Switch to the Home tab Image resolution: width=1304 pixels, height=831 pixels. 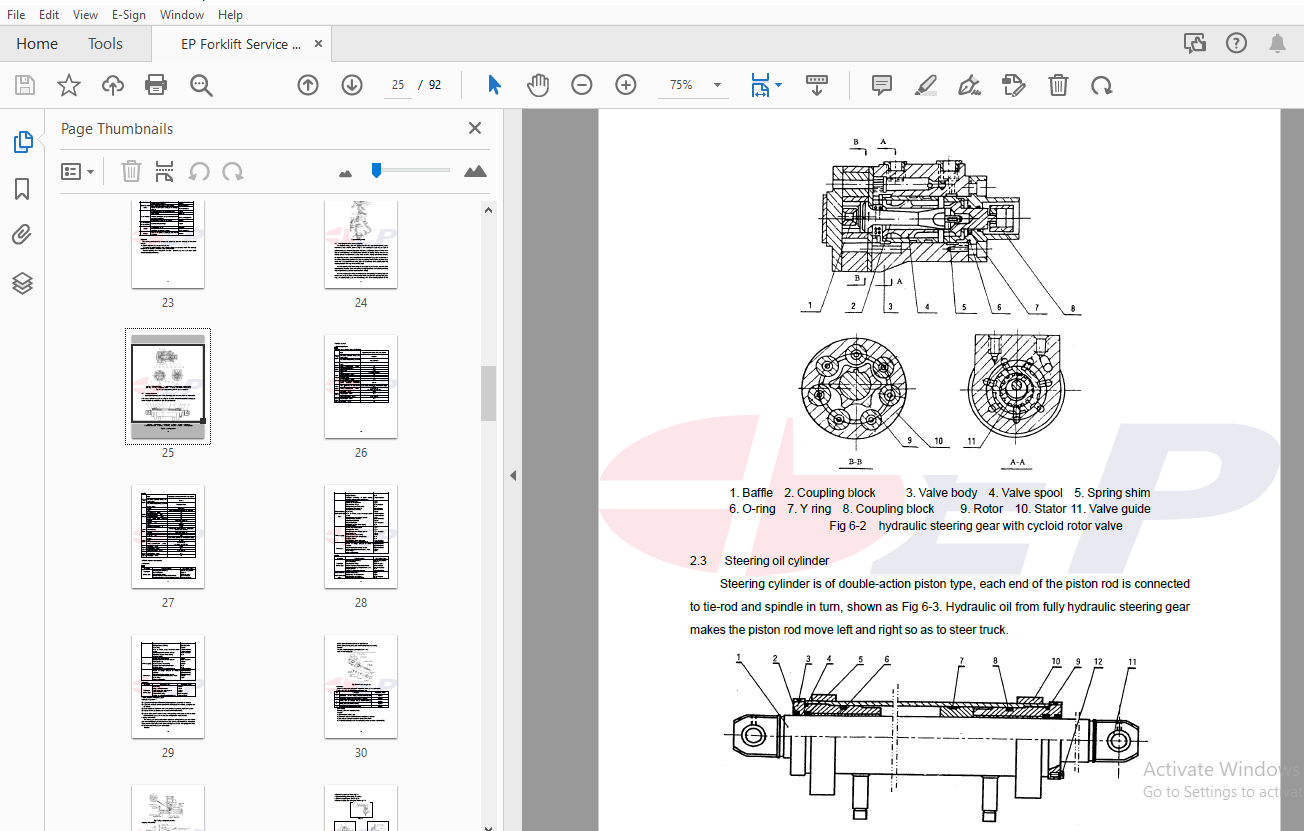click(x=37, y=44)
